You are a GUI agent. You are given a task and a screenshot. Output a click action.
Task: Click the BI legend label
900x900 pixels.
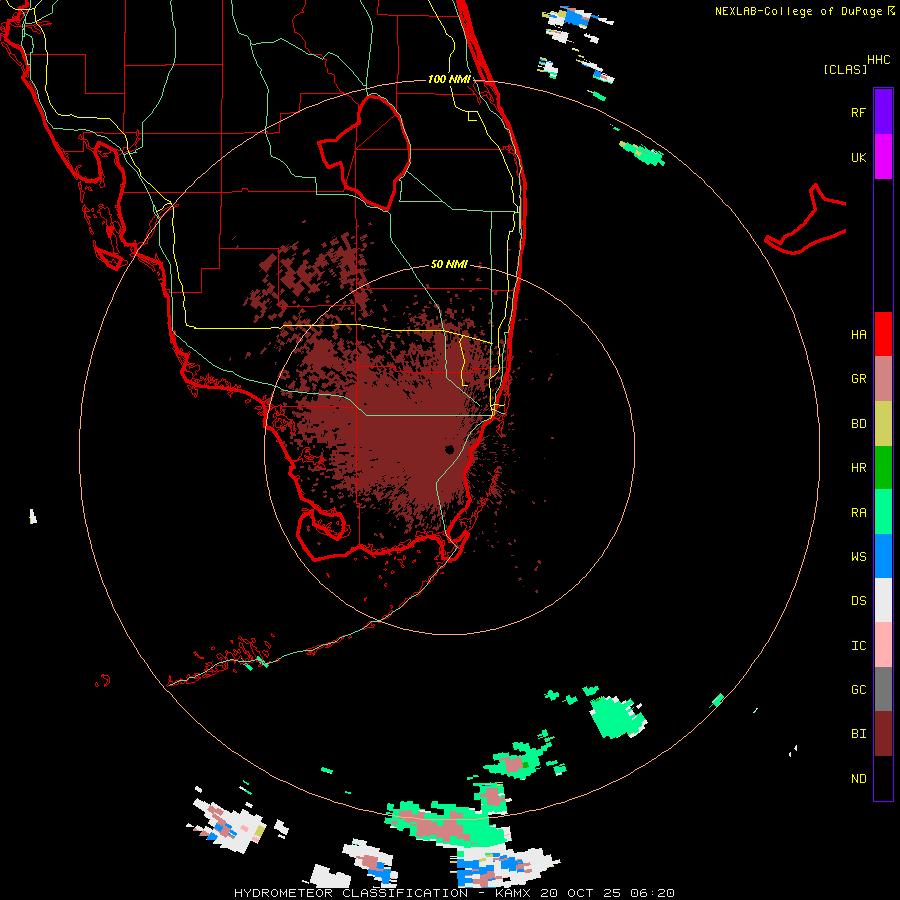tap(858, 734)
